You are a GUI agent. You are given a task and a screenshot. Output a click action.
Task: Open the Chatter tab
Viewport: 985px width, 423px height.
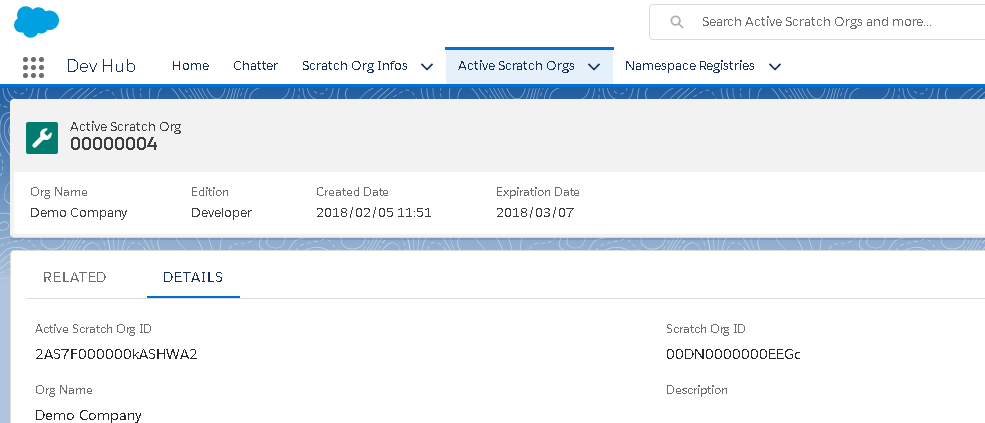pos(255,66)
